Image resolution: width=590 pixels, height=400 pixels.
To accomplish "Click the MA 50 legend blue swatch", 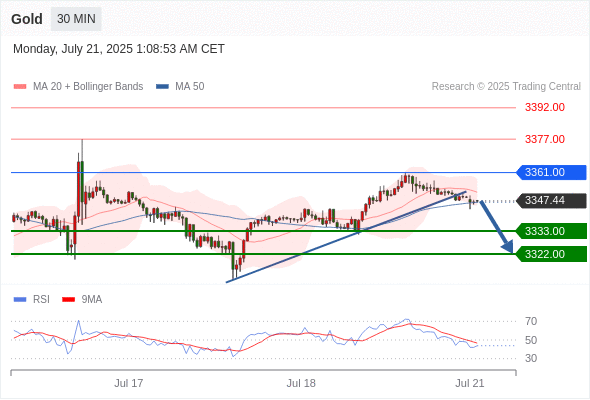I will [x=162, y=87].
